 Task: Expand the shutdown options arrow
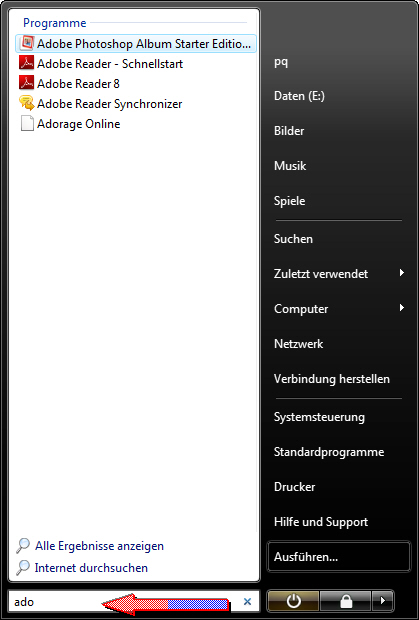[x=383, y=601]
